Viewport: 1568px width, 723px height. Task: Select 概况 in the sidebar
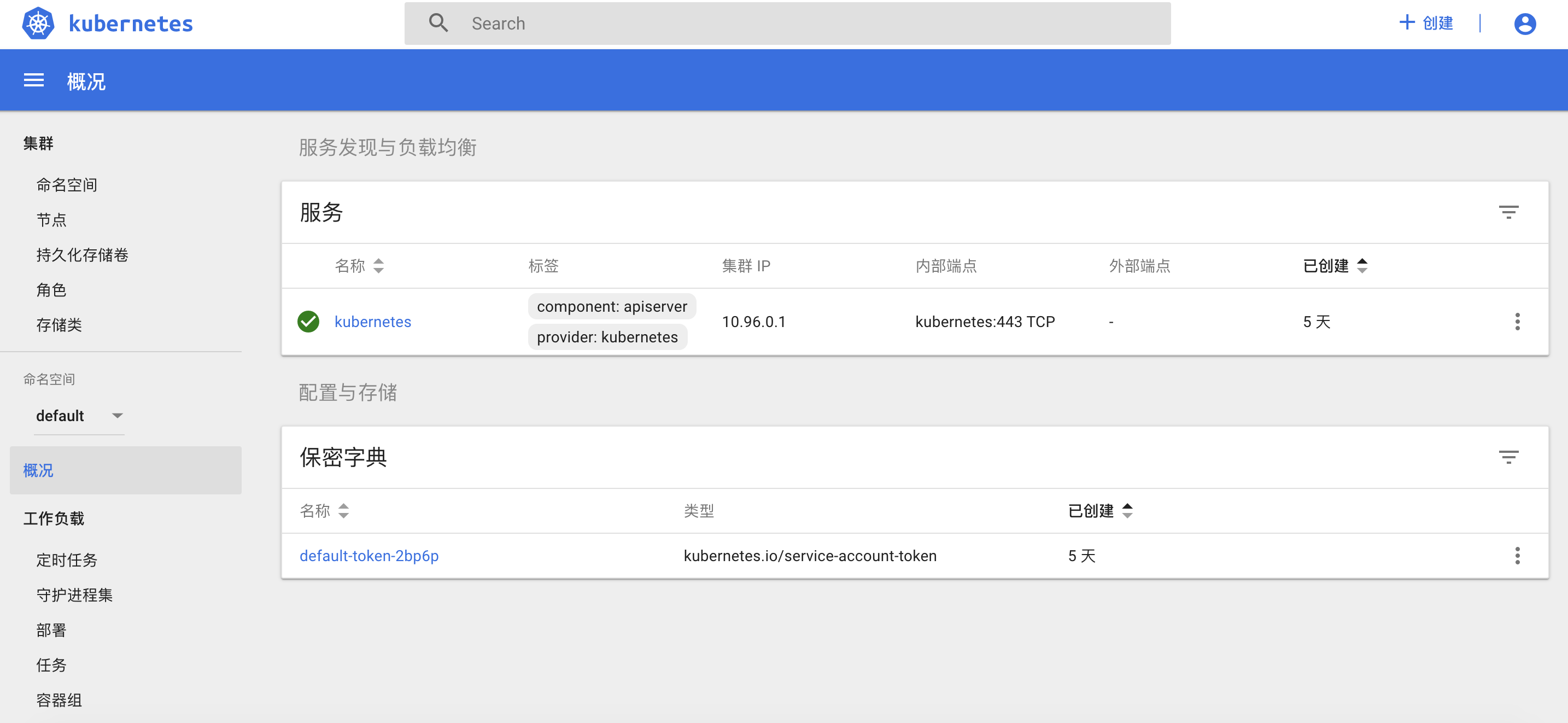coord(38,470)
